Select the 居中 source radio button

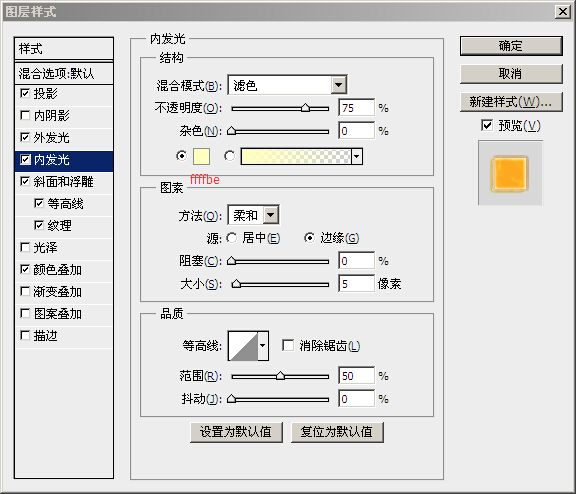(232, 238)
